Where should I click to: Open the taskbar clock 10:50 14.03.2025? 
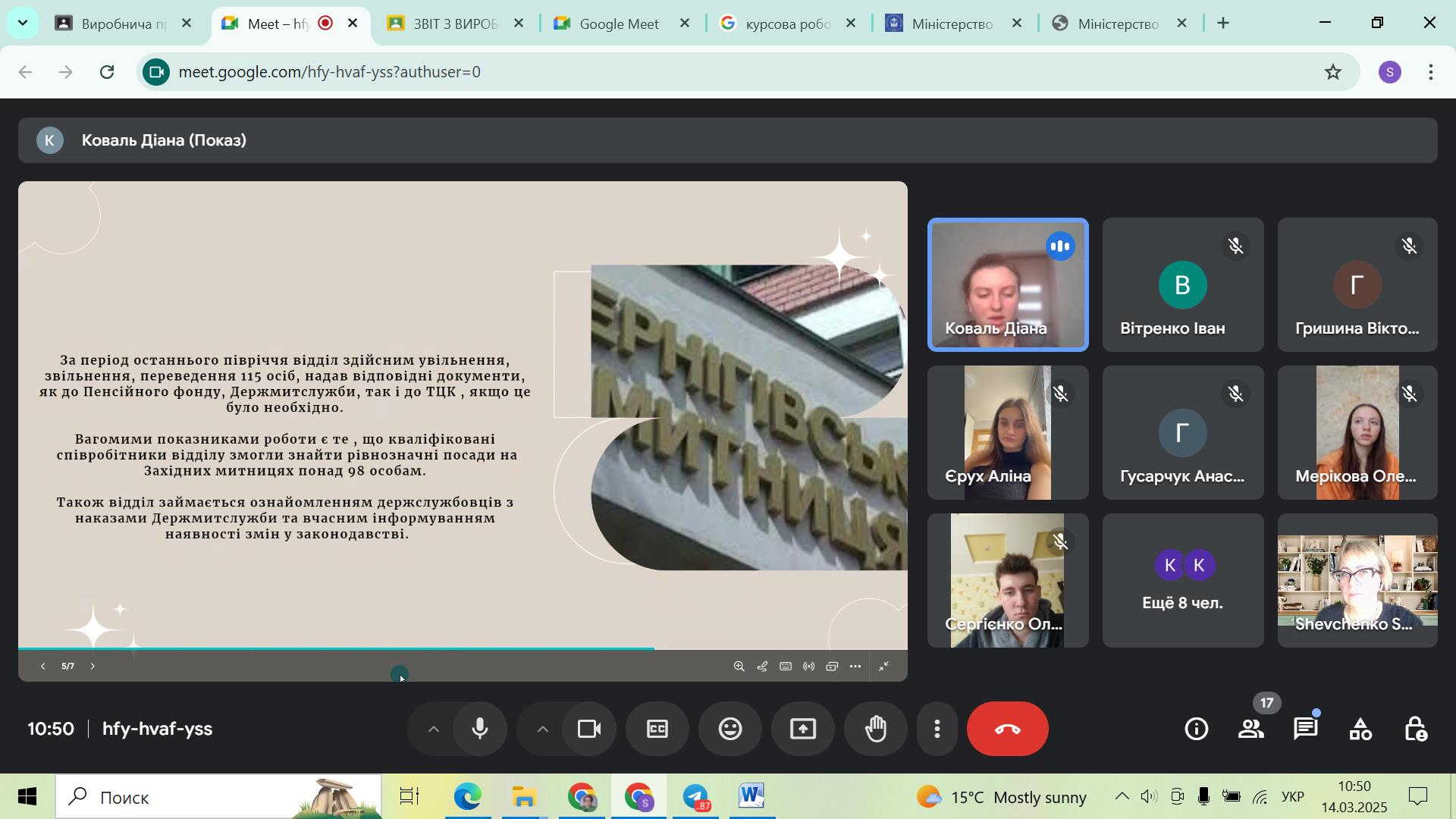pos(1355,797)
